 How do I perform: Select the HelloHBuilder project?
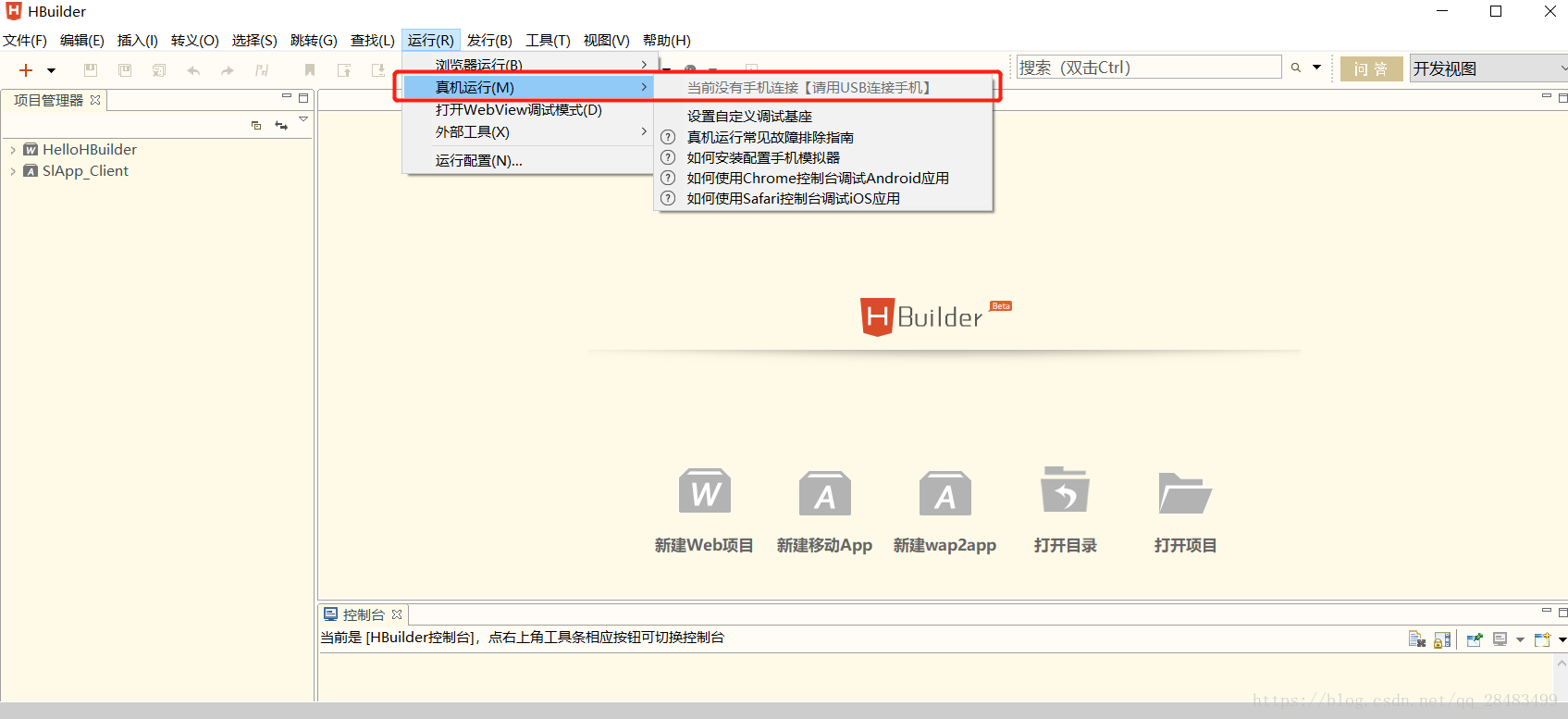(x=90, y=150)
